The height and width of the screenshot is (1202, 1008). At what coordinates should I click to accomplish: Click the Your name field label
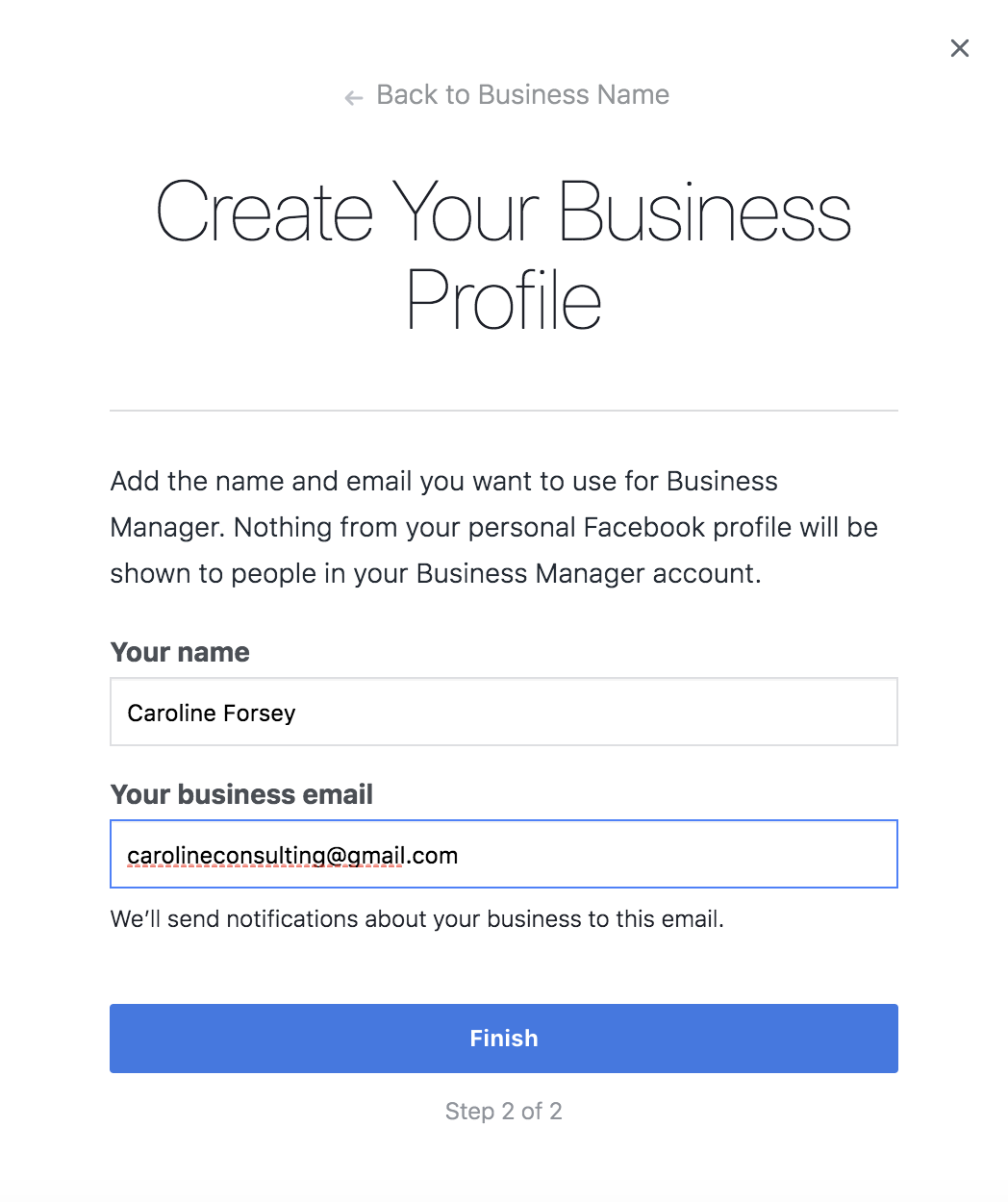[180, 652]
